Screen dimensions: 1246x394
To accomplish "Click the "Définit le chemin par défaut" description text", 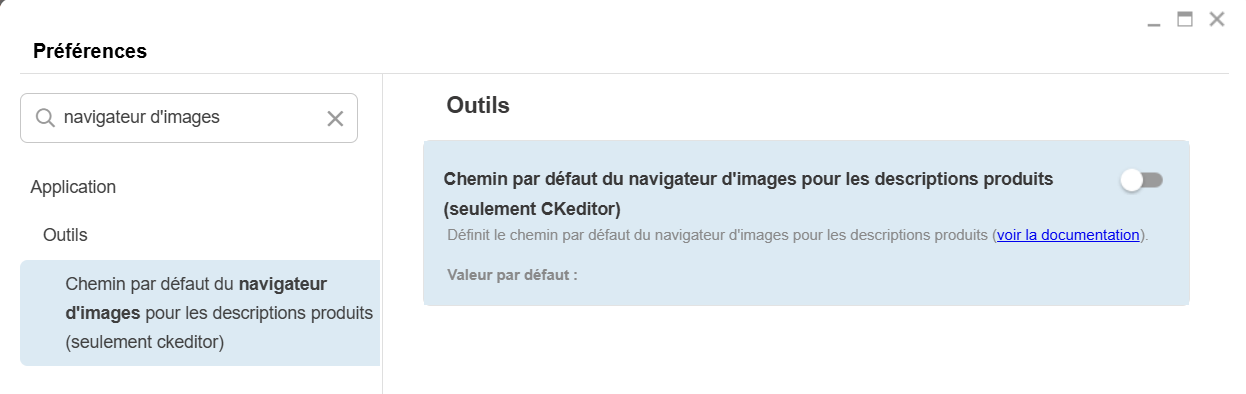I will point(796,235).
